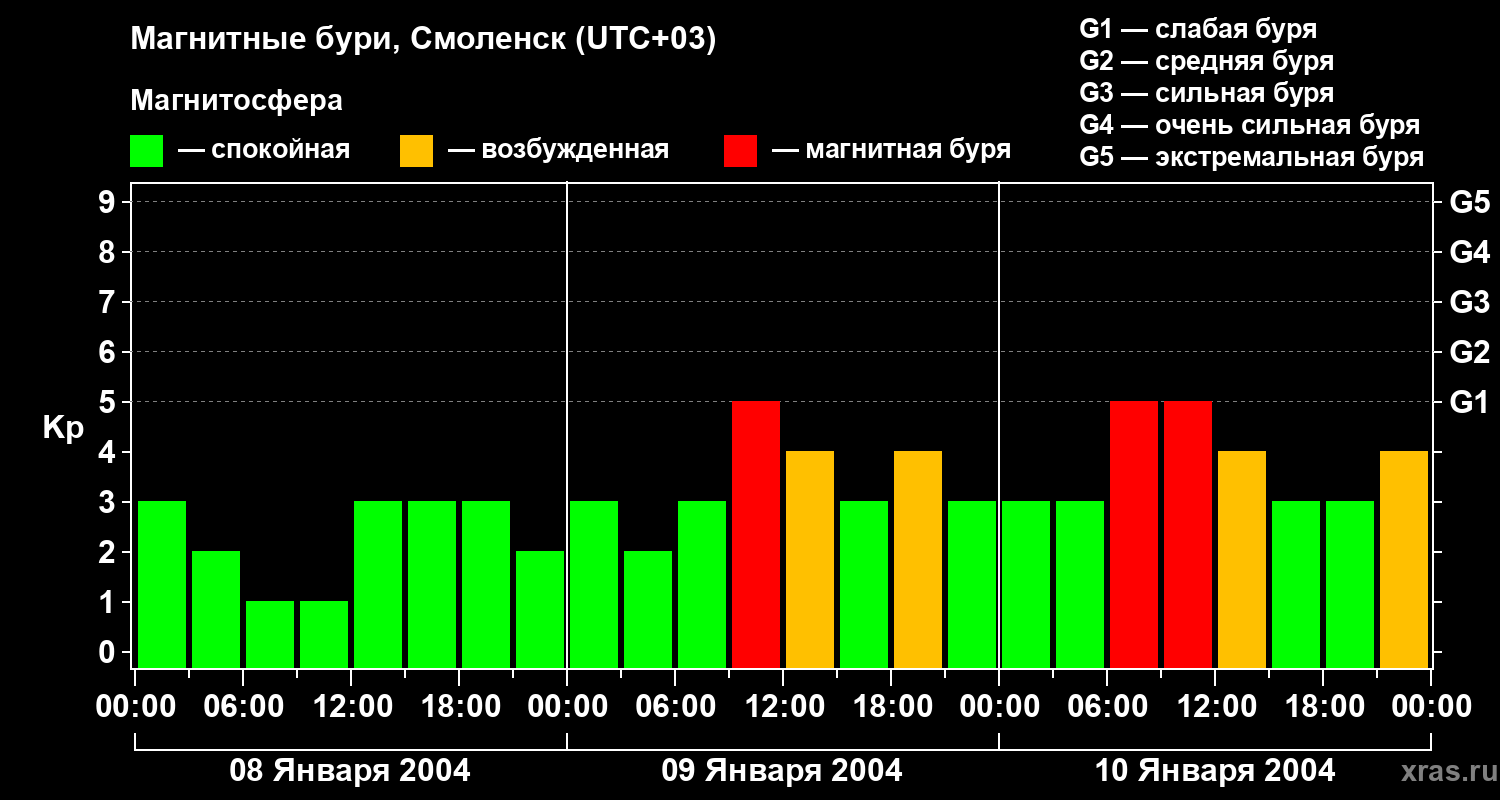Image resolution: width=1500 pixels, height=800 pixels.
Task: Click the '12:00' tick label of 10 Января
Action: click(1215, 707)
